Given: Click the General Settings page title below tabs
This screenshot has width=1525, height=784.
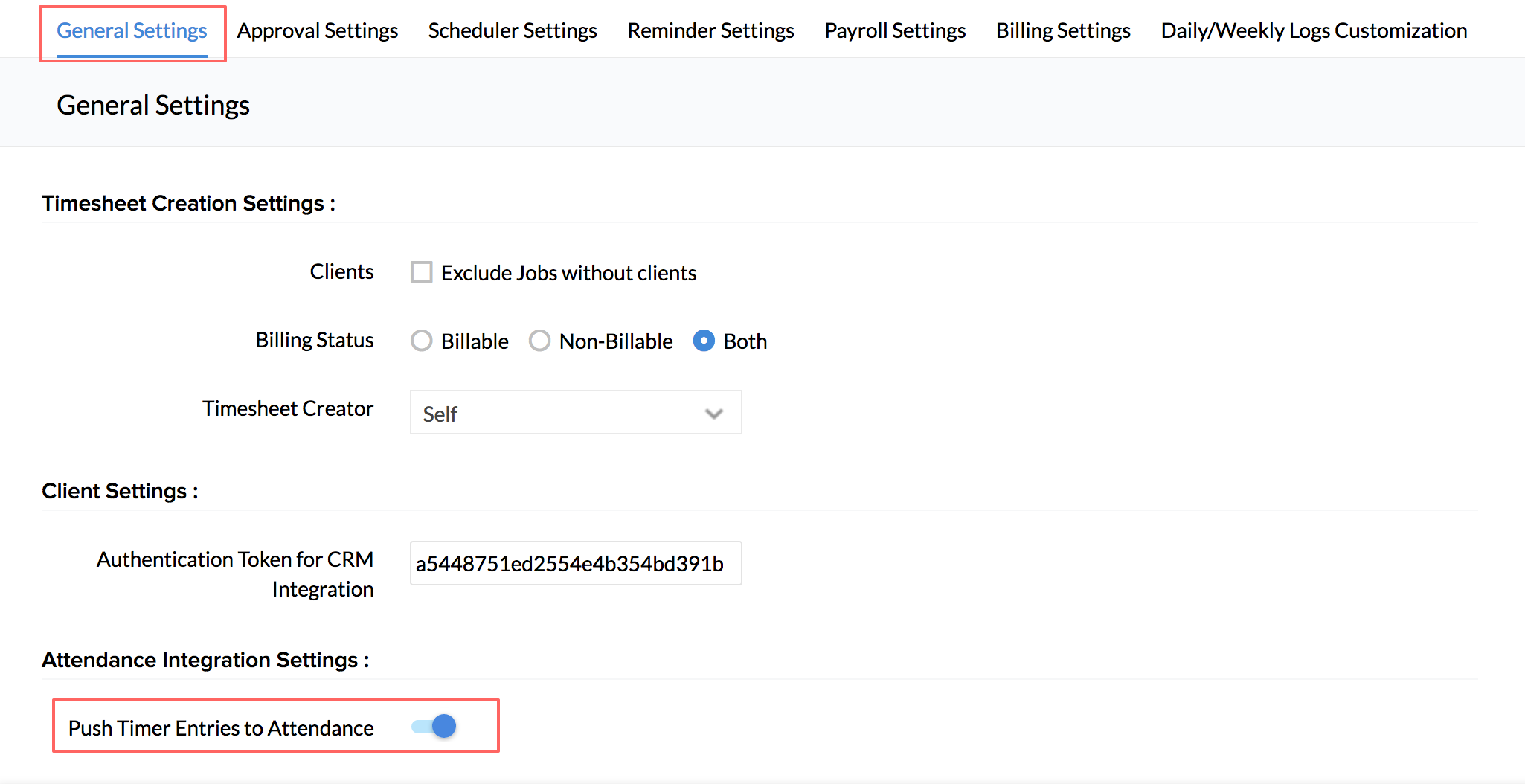Looking at the screenshot, I should (x=153, y=105).
